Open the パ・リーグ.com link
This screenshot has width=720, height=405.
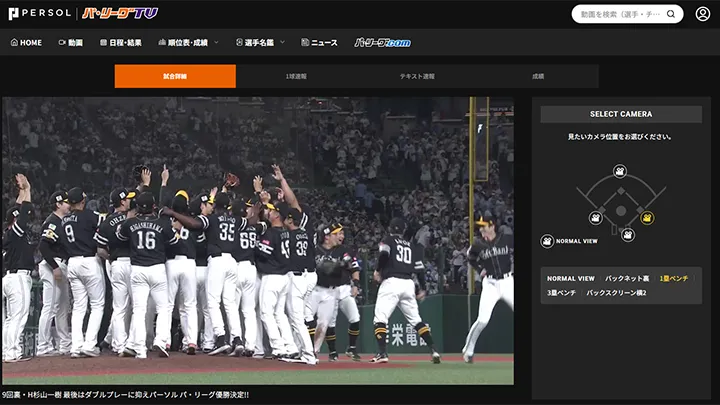tap(382, 43)
